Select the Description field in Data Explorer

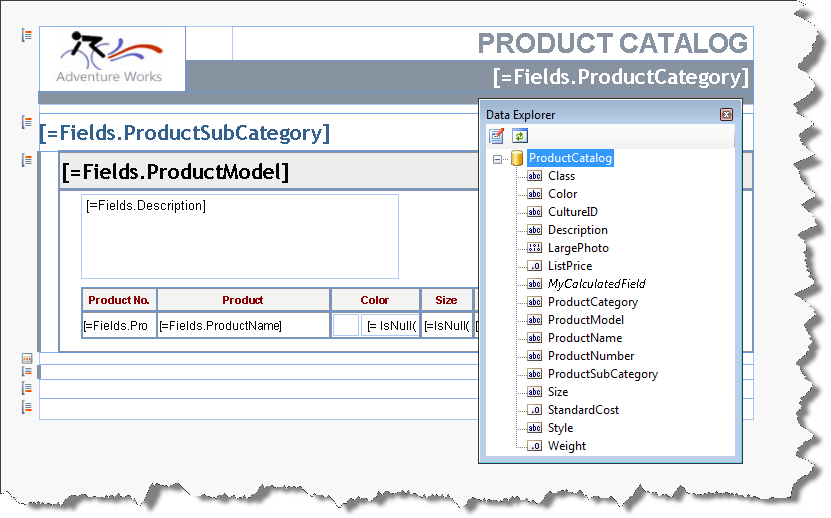[x=578, y=230]
